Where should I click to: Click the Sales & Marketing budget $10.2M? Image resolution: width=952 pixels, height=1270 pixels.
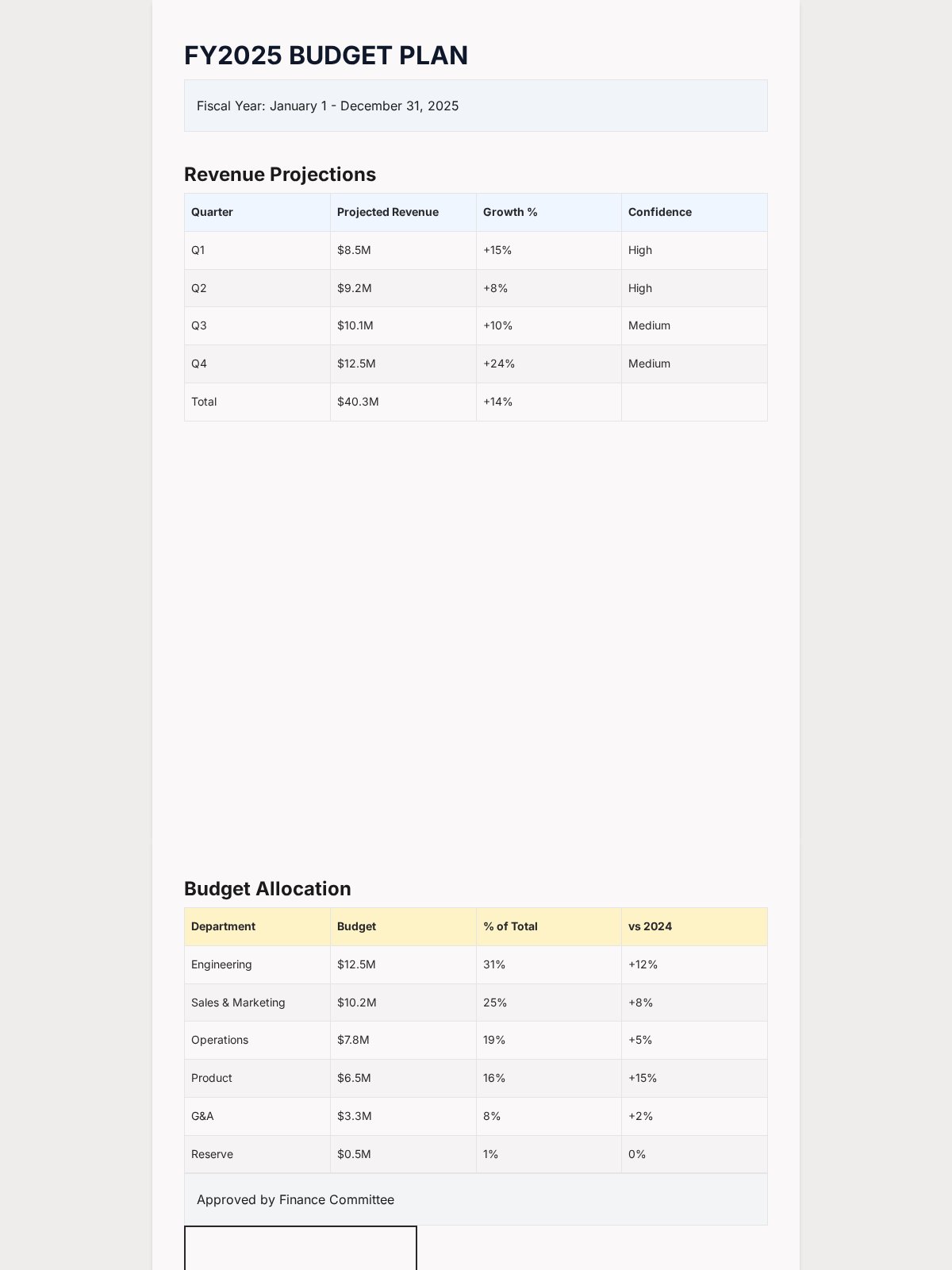tap(403, 1003)
